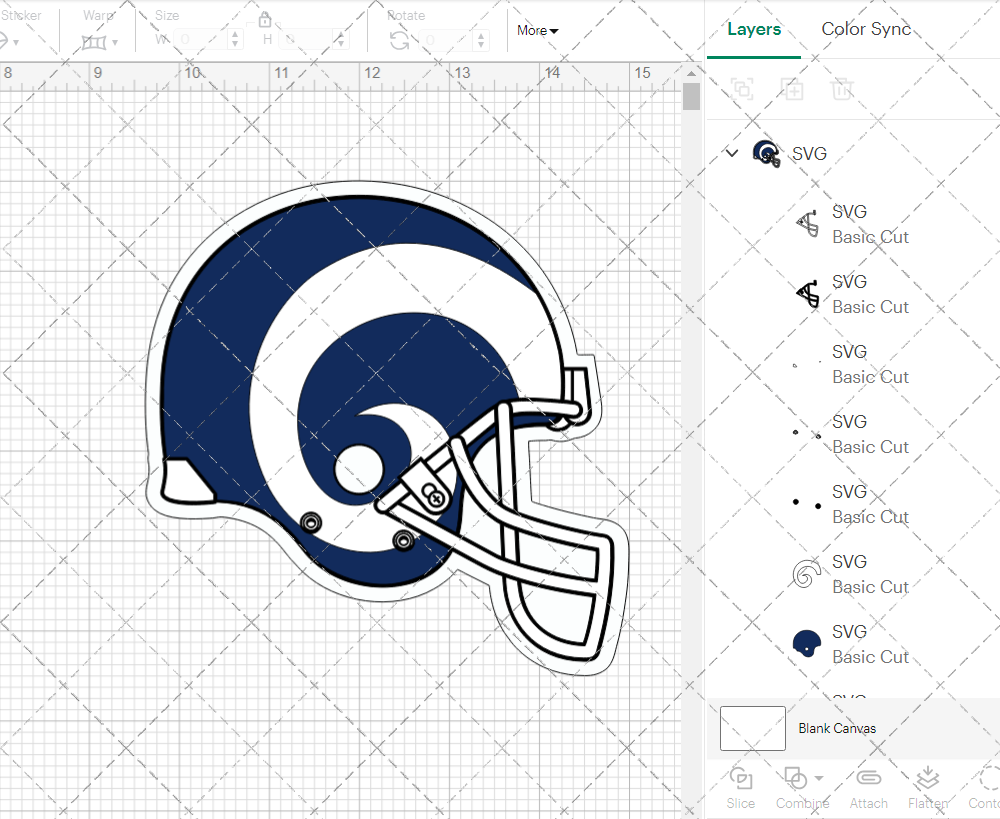Viewport: 1000px width, 819px height.
Task: Select the two black dots layer thumbnail
Action: click(x=806, y=503)
